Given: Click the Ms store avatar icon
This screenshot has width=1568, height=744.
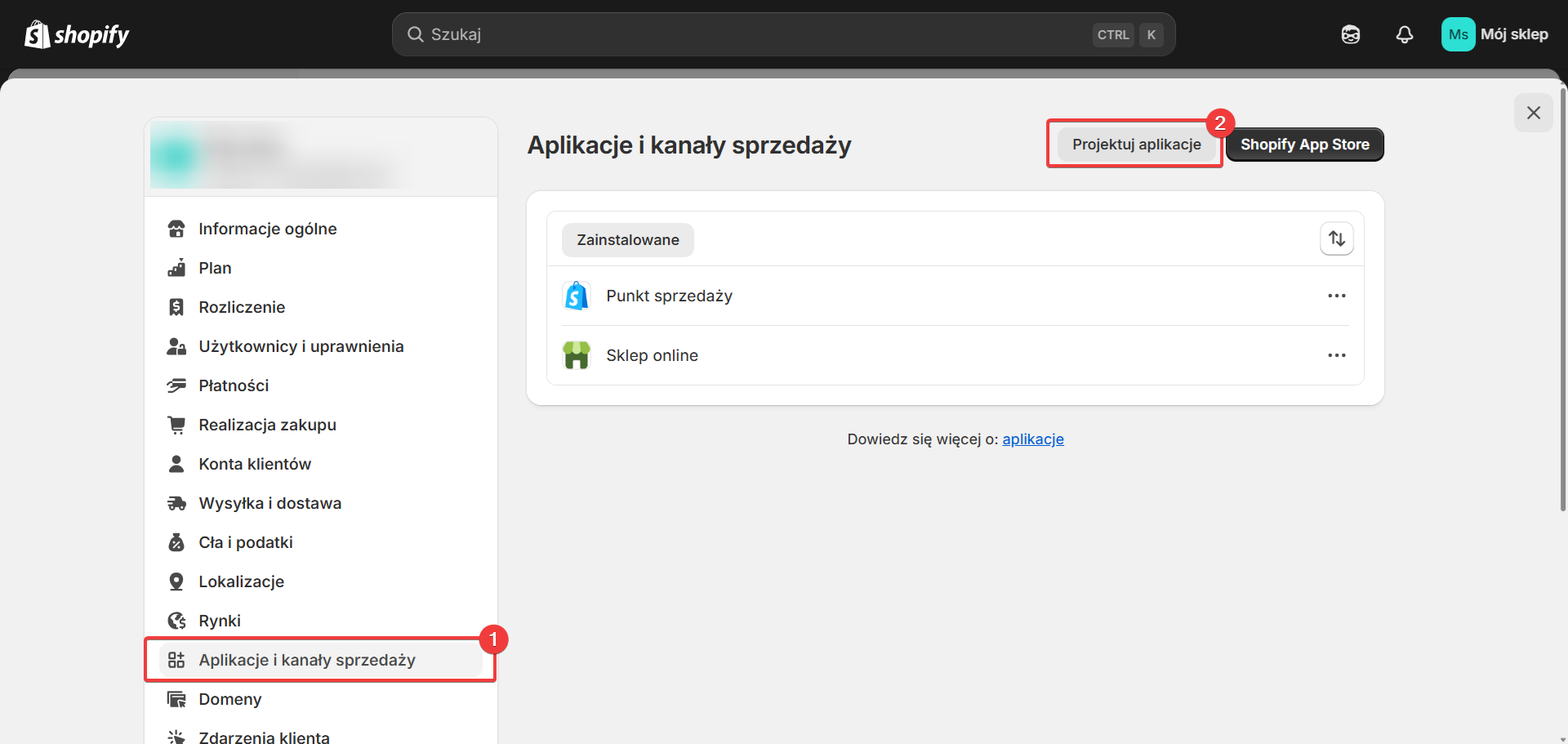Looking at the screenshot, I should click(1458, 34).
